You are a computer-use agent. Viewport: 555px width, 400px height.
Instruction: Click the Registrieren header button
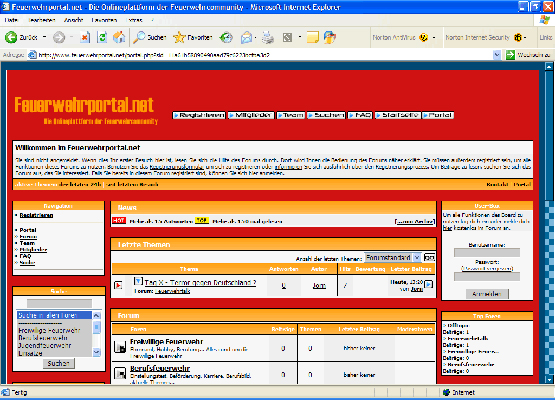pos(199,115)
